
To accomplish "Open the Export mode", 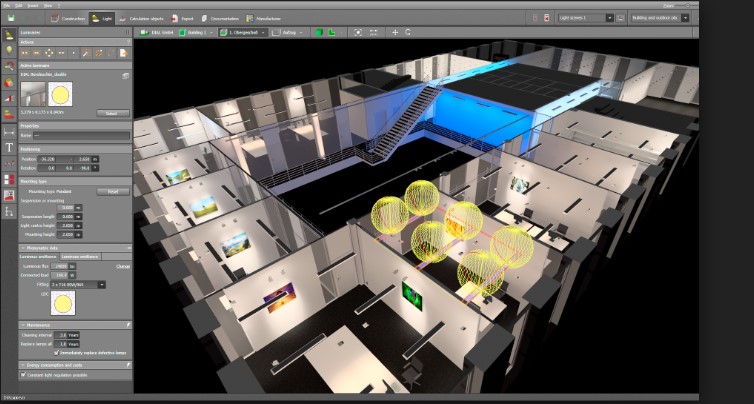I will tap(182, 18).
